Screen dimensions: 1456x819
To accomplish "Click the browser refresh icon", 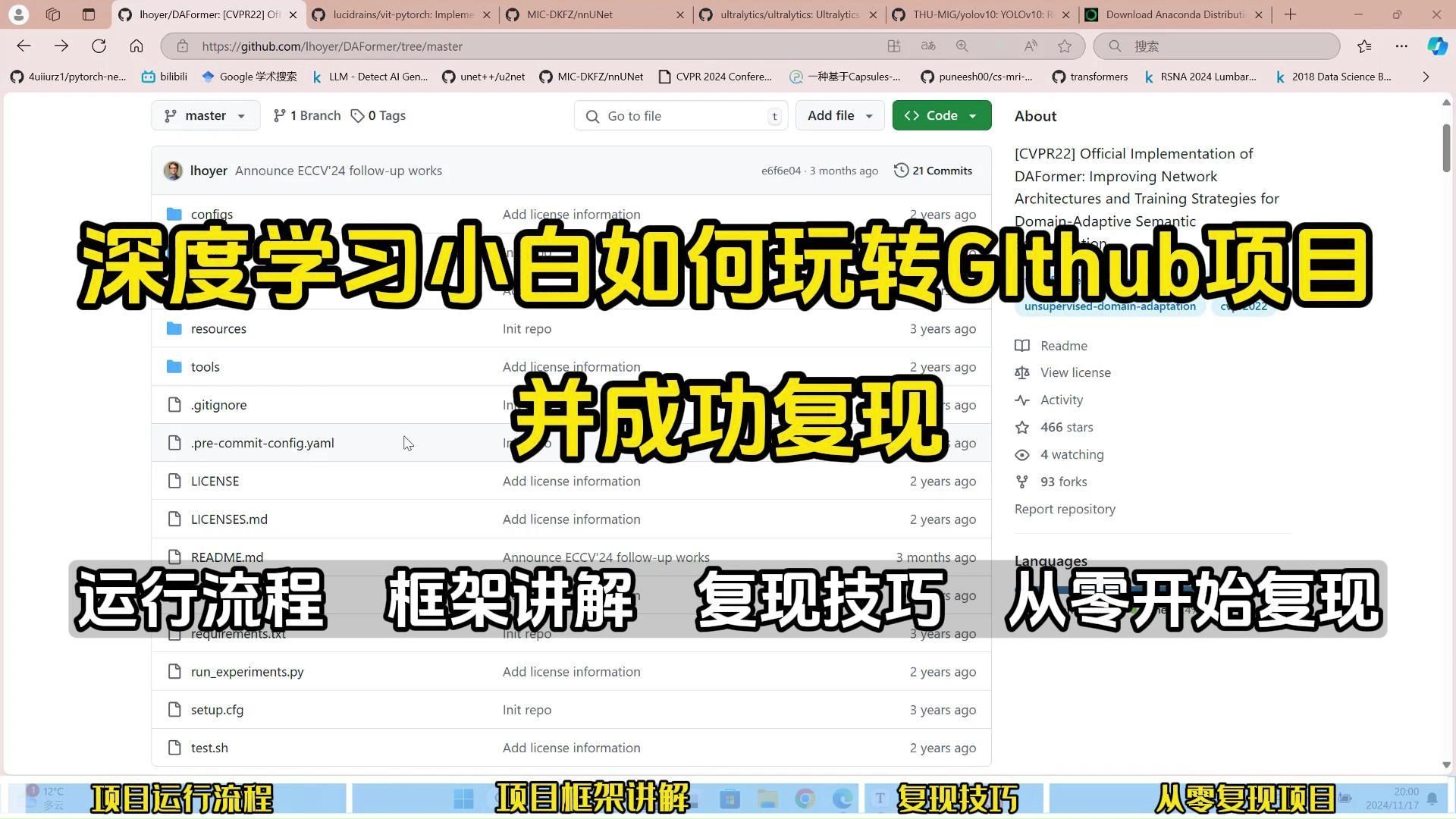I will [99, 46].
